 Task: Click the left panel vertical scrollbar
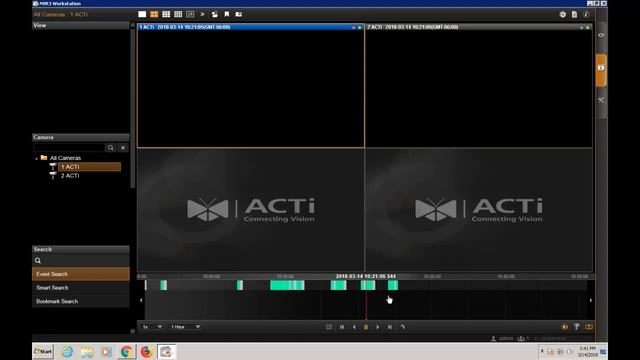[x=133, y=106]
